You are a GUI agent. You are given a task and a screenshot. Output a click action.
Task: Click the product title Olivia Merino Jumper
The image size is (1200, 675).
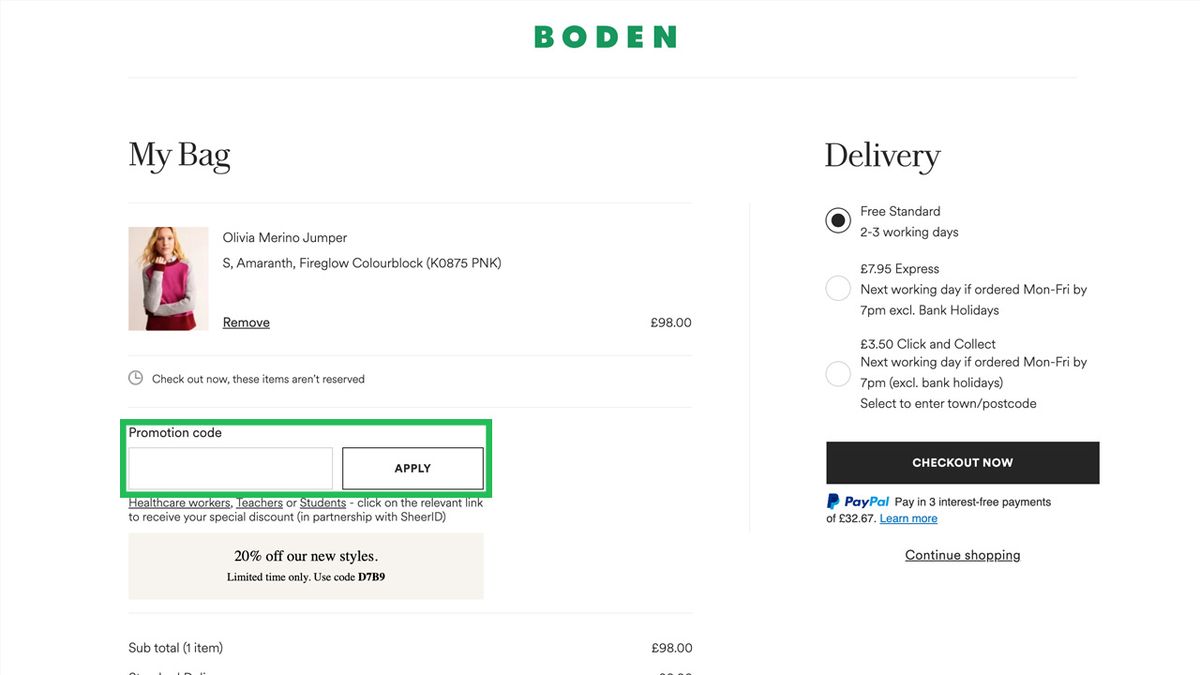pyautogui.click(x=284, y=237)
